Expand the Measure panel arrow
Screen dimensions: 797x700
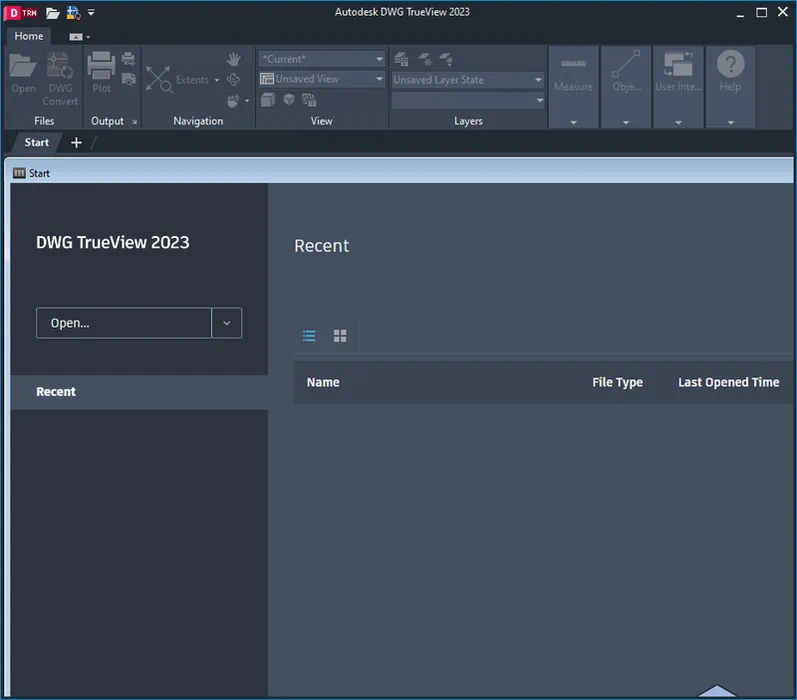click(x=573, y=123)
